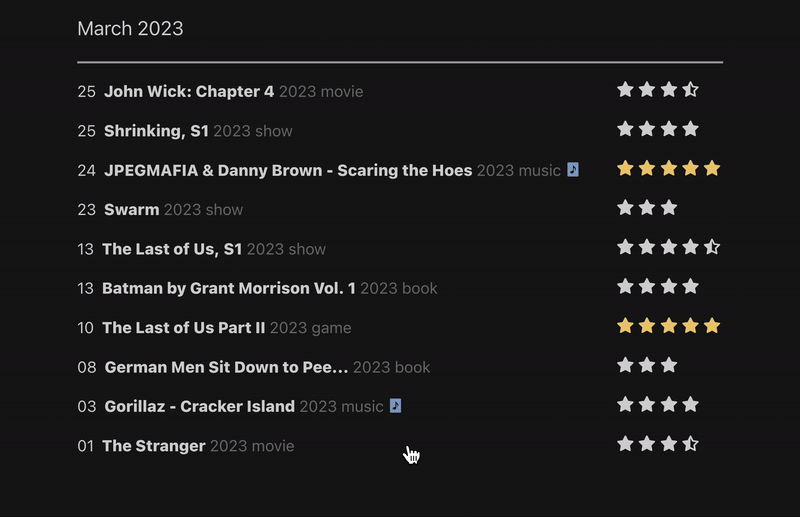This screenshot has width=800, height=517.
Task: Click the March 2023 section heading
Action: (130, 28)
